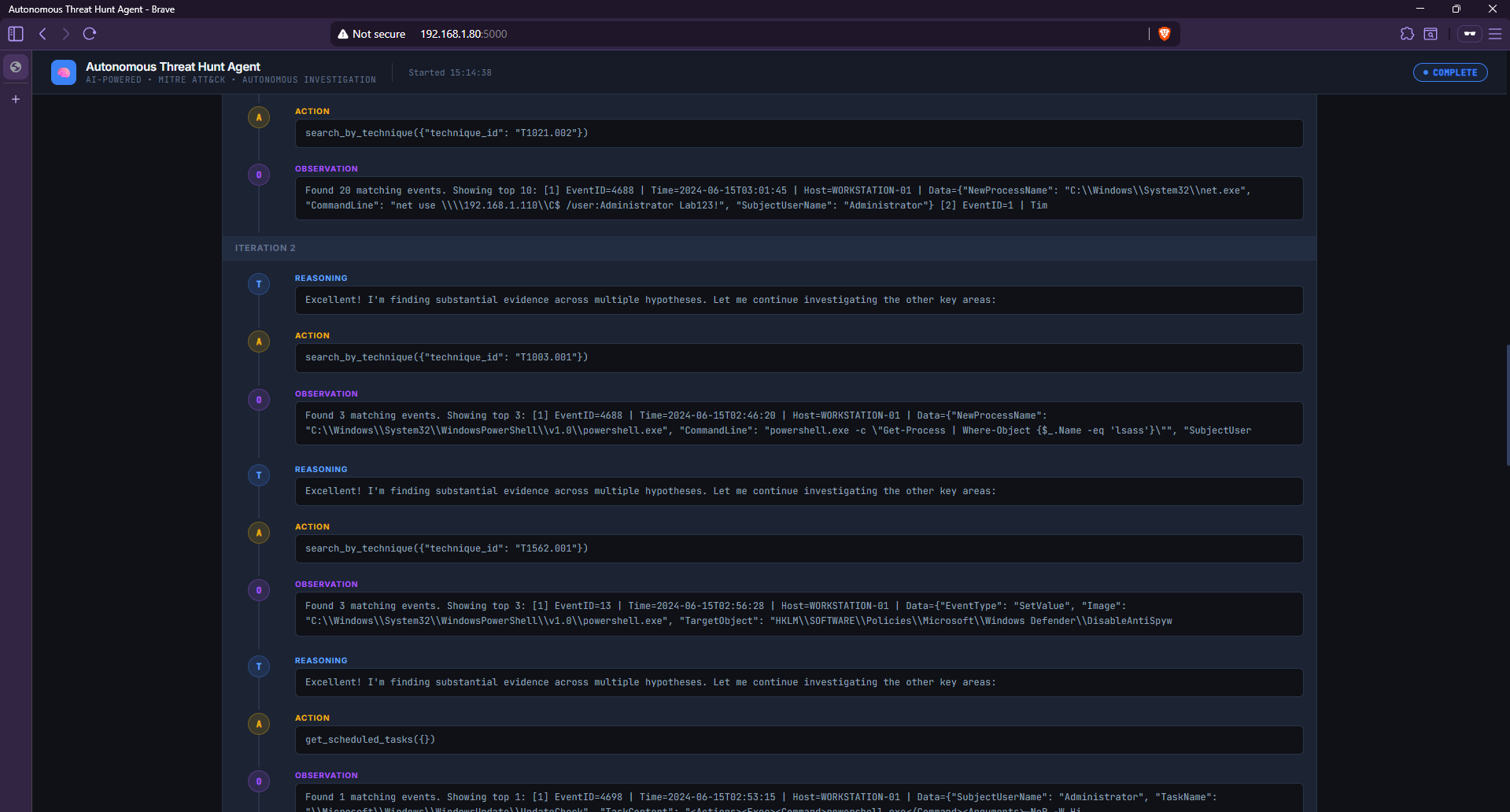Open the browser extensions puzzle icon
This screenshot has width=1510, height=812.
click(1407, 34)
